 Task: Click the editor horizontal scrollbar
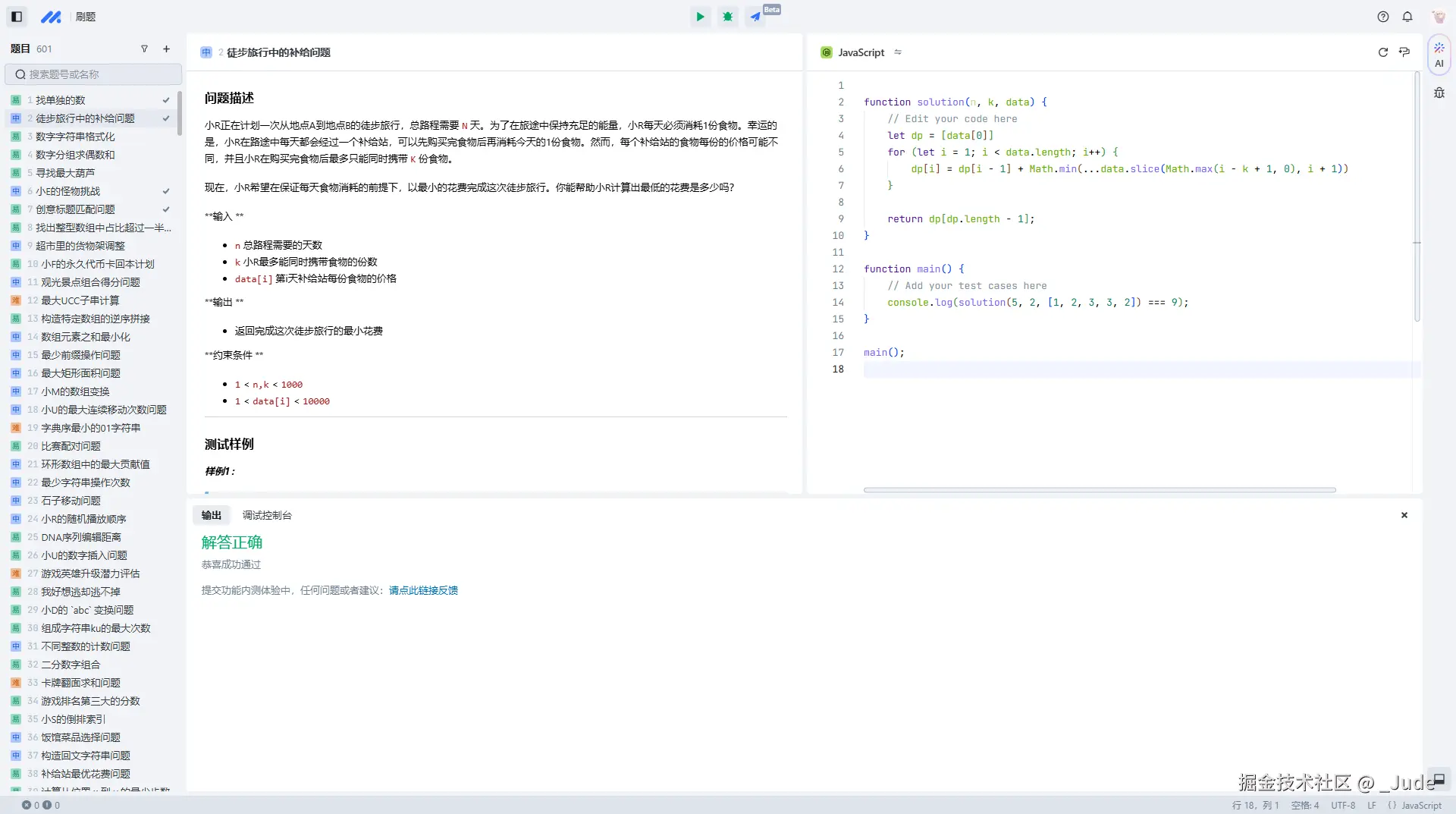[1100, 490]
